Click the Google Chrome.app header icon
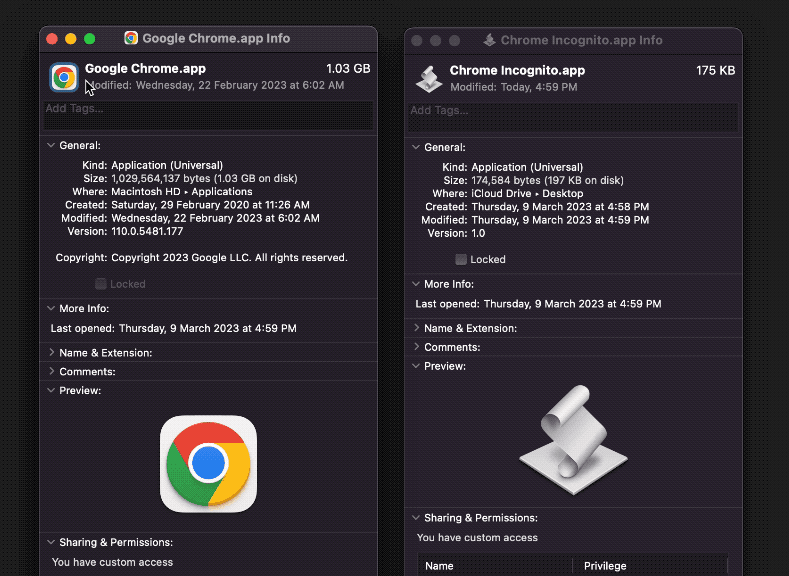The image size is (789, 576). (x=64, y=77)
